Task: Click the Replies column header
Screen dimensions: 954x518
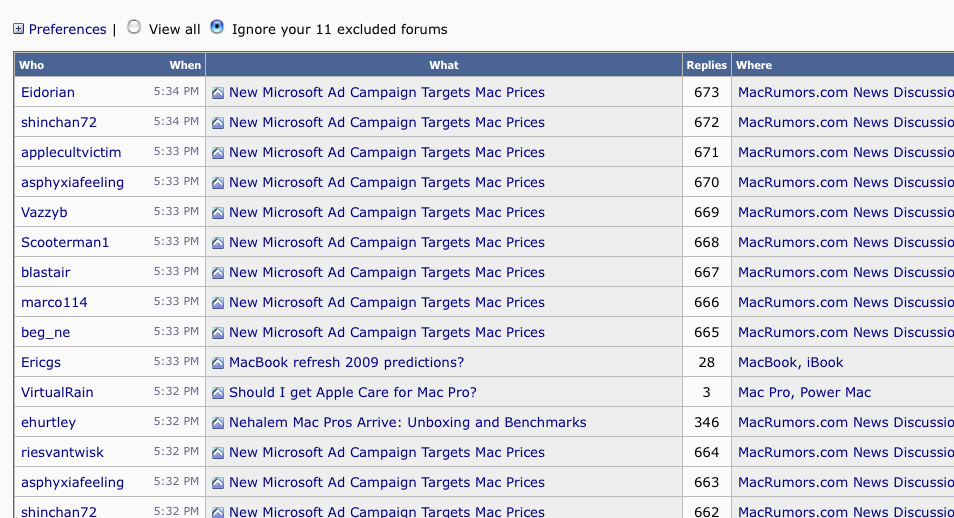Action: [706, 65]
